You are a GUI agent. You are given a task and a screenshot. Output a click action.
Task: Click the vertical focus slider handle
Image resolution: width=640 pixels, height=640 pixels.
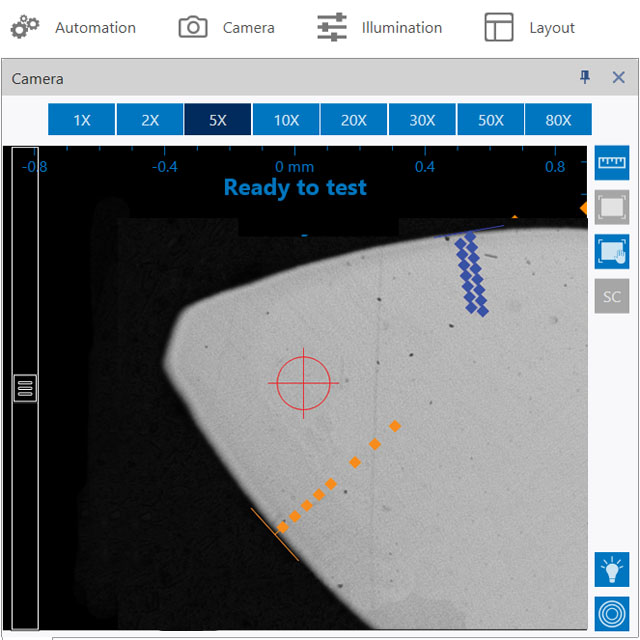pos(25,388)
